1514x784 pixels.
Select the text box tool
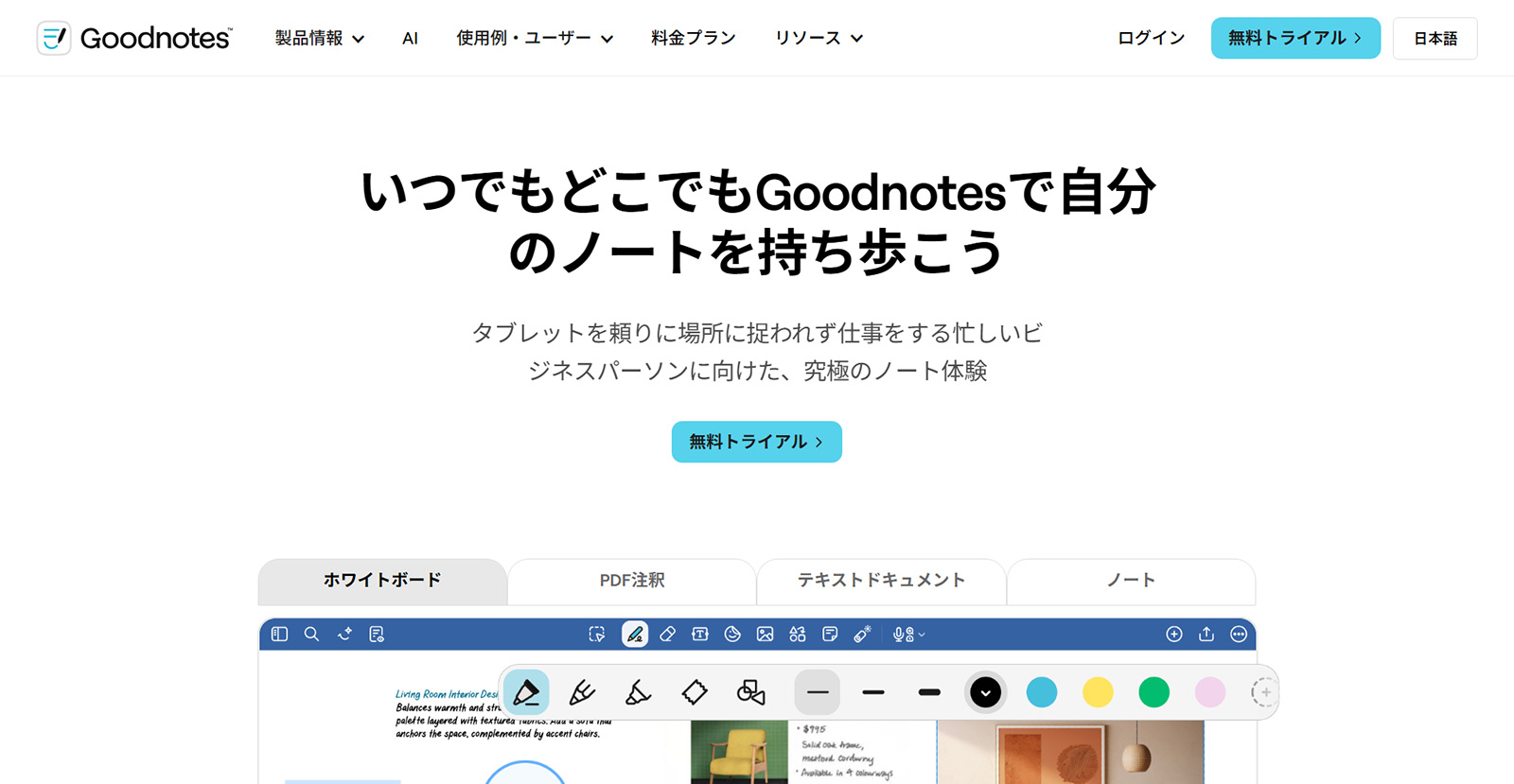700,634
